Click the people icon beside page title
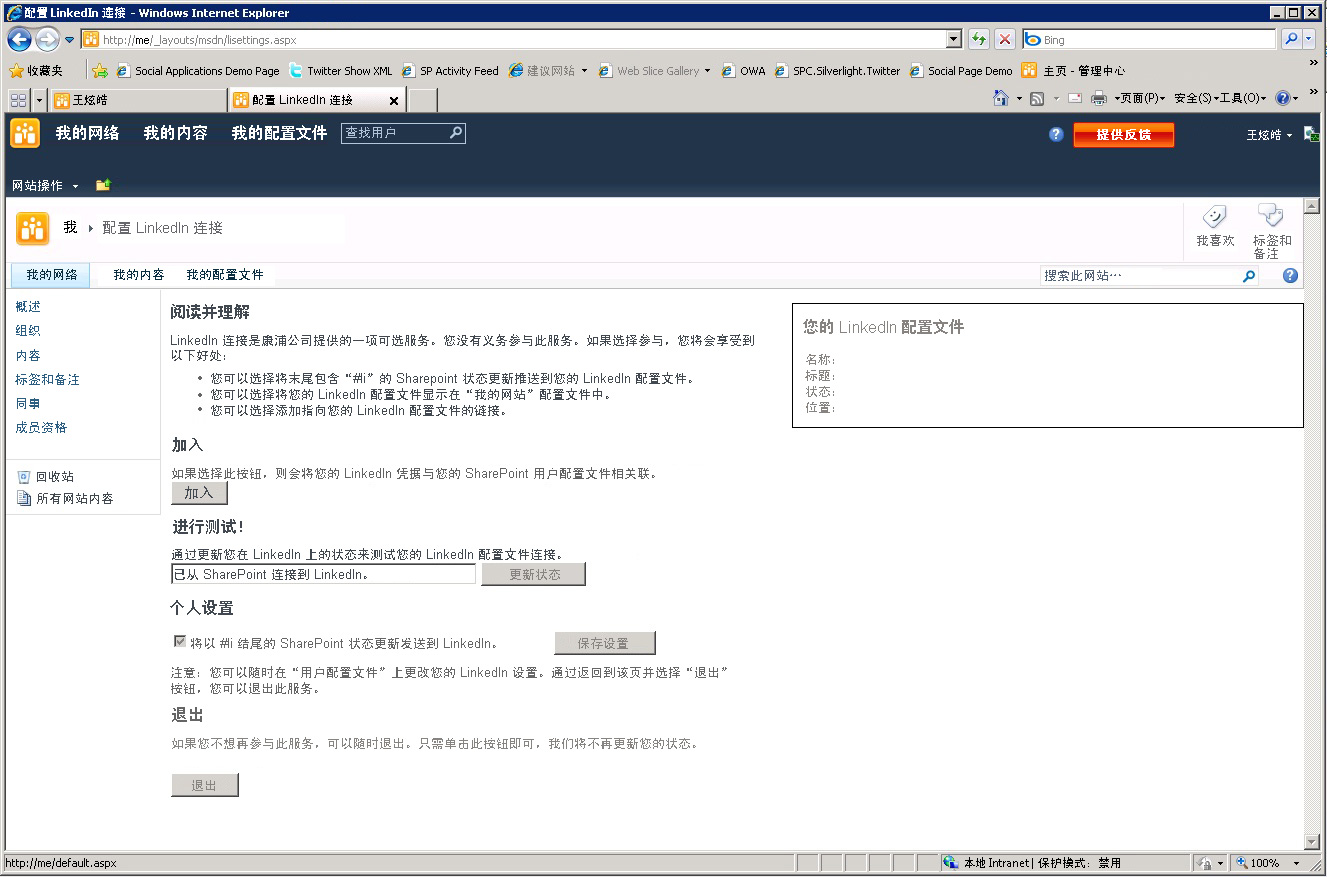This screenshot has width=1327, height=877. point(32,229)
